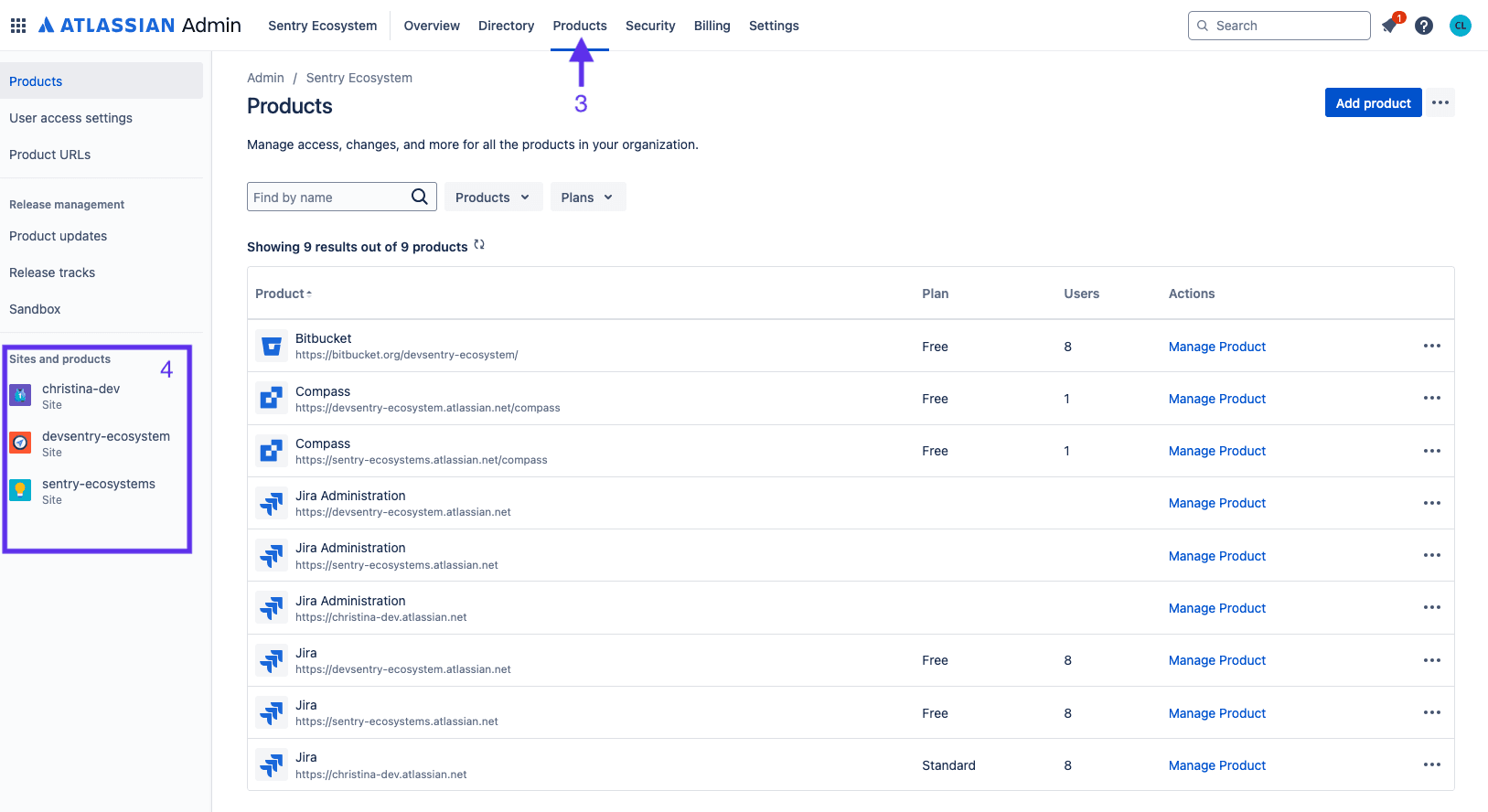Expand the Products filter dropdown
Viewport: 1488px width, 812px height.
pyautogui.click(x=493, y=198)
